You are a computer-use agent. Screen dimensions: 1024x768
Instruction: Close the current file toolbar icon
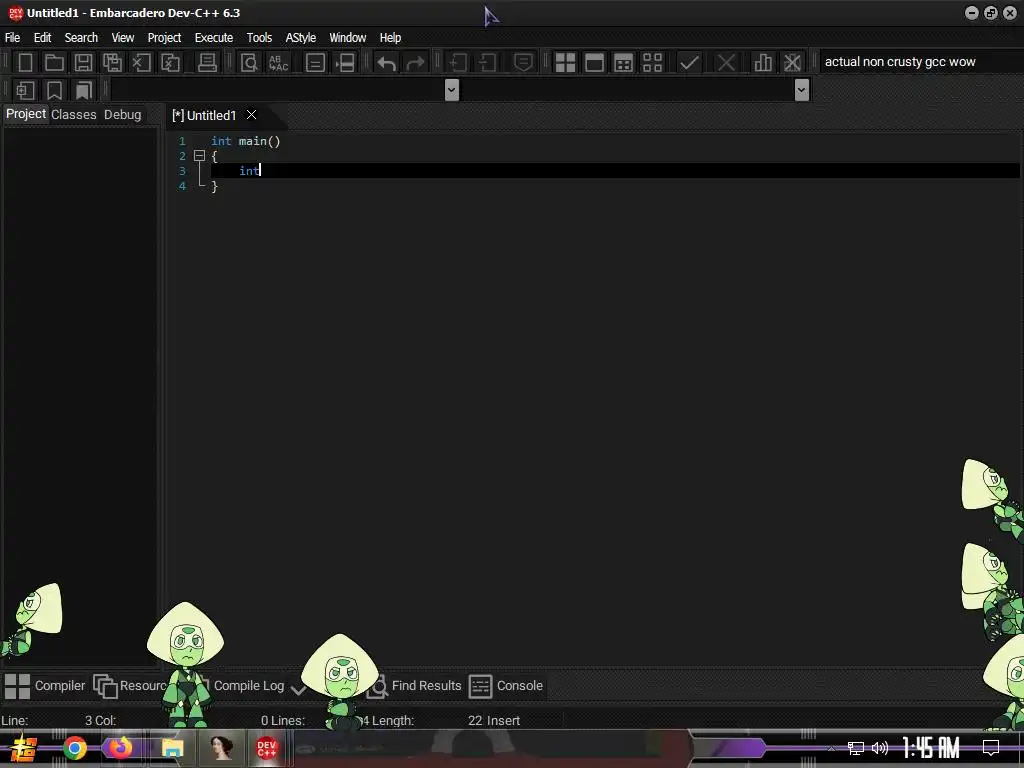point(141,63)
